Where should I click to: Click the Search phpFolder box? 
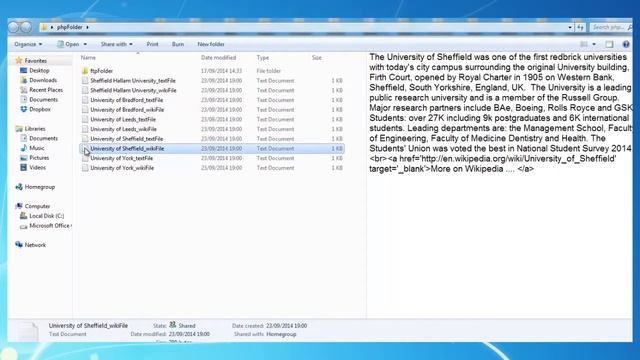click(x=610, y=27)
